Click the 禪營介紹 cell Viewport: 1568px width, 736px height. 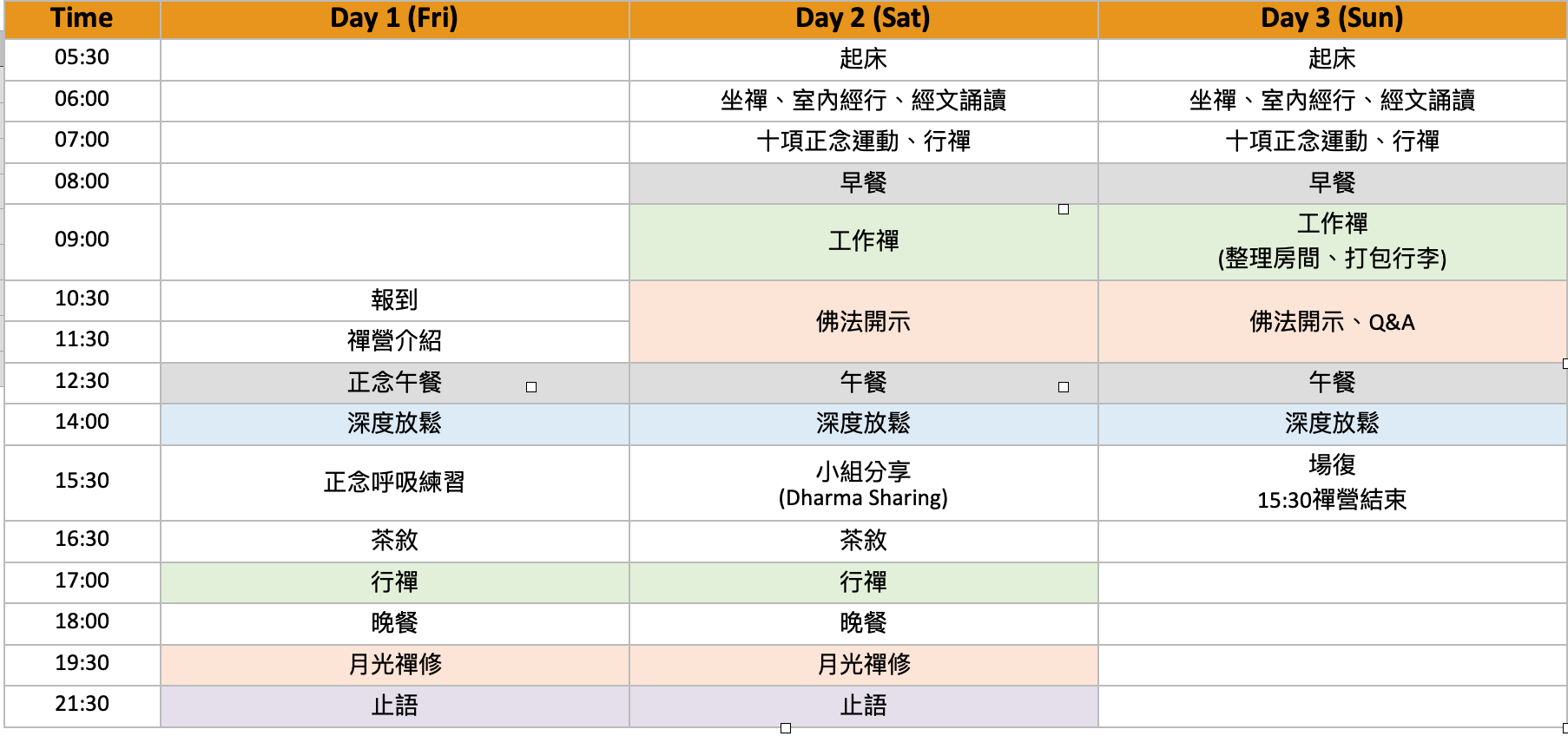[394, 341]
